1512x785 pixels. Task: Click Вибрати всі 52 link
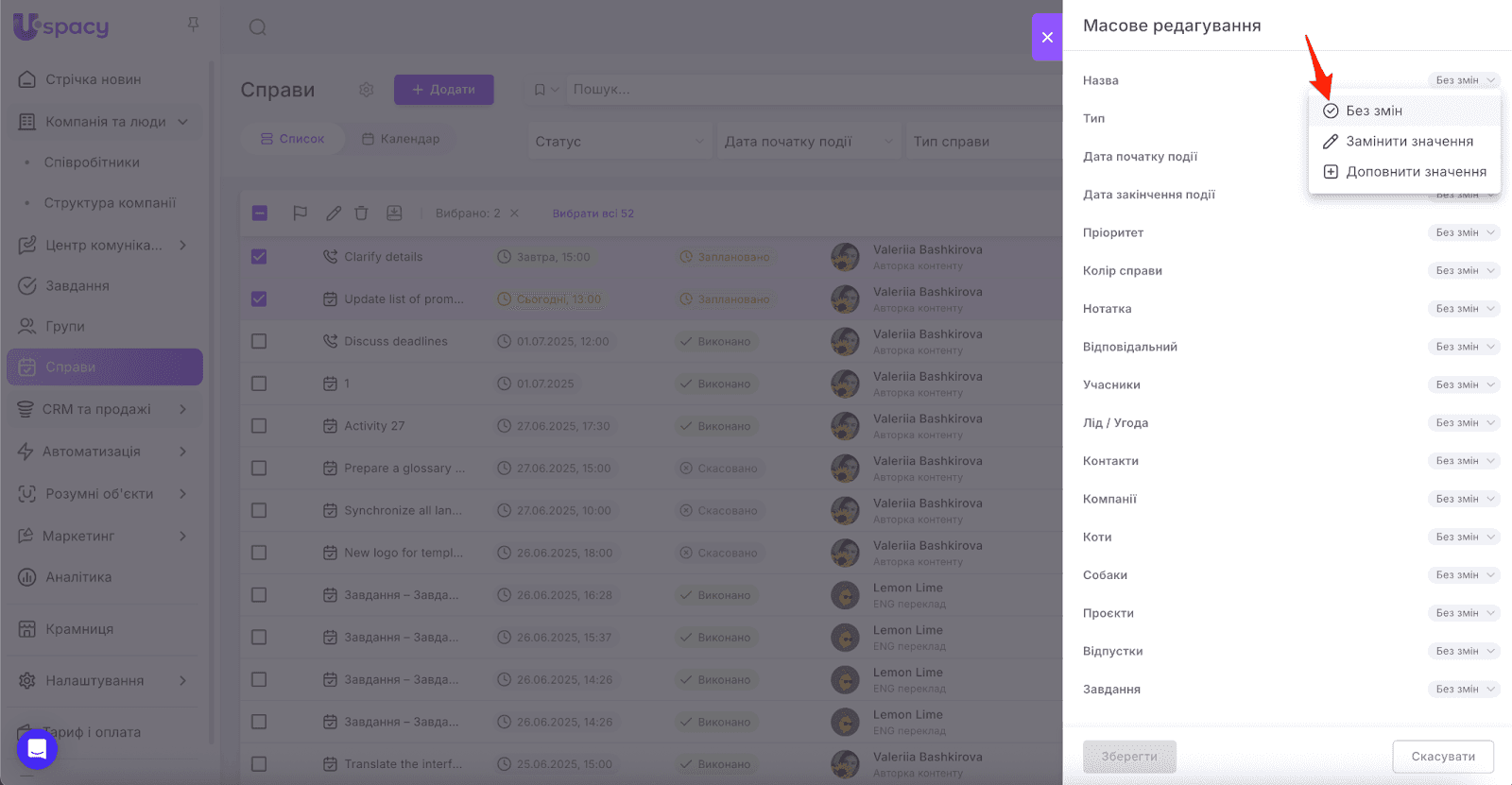[x=593, y=213]
